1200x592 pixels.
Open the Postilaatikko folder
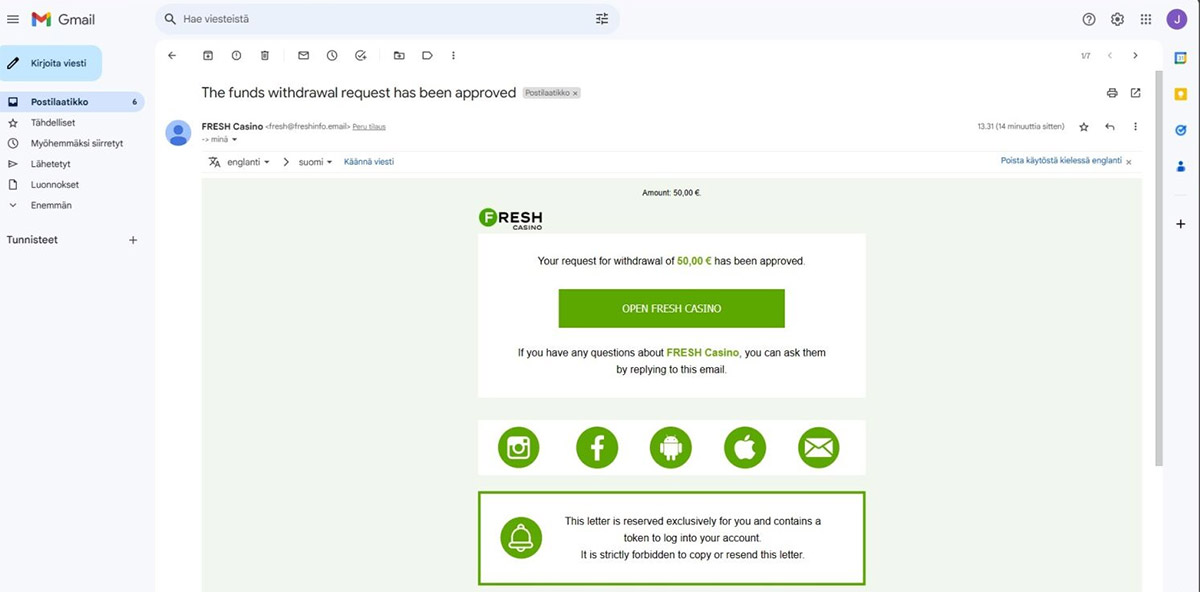pos(72,102)
